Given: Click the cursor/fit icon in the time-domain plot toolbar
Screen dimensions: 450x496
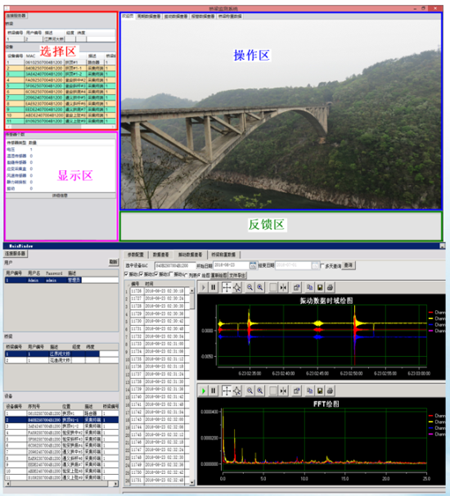Looking at the screenshot, I should pyautogui.click(x=283, y=287).
